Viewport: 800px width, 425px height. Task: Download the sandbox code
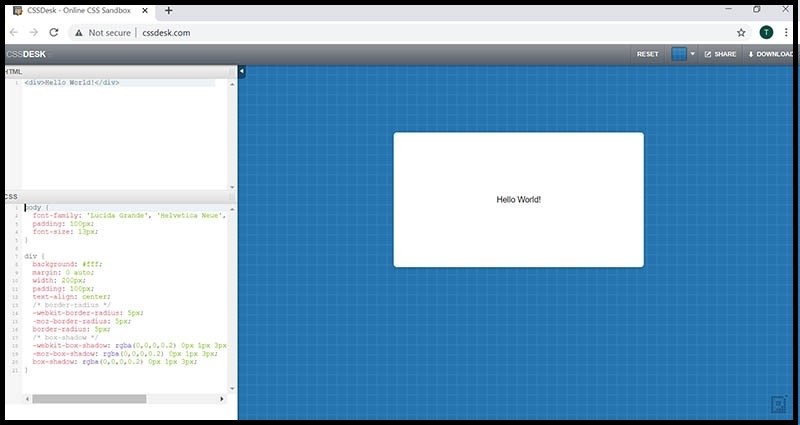[771, 54]
